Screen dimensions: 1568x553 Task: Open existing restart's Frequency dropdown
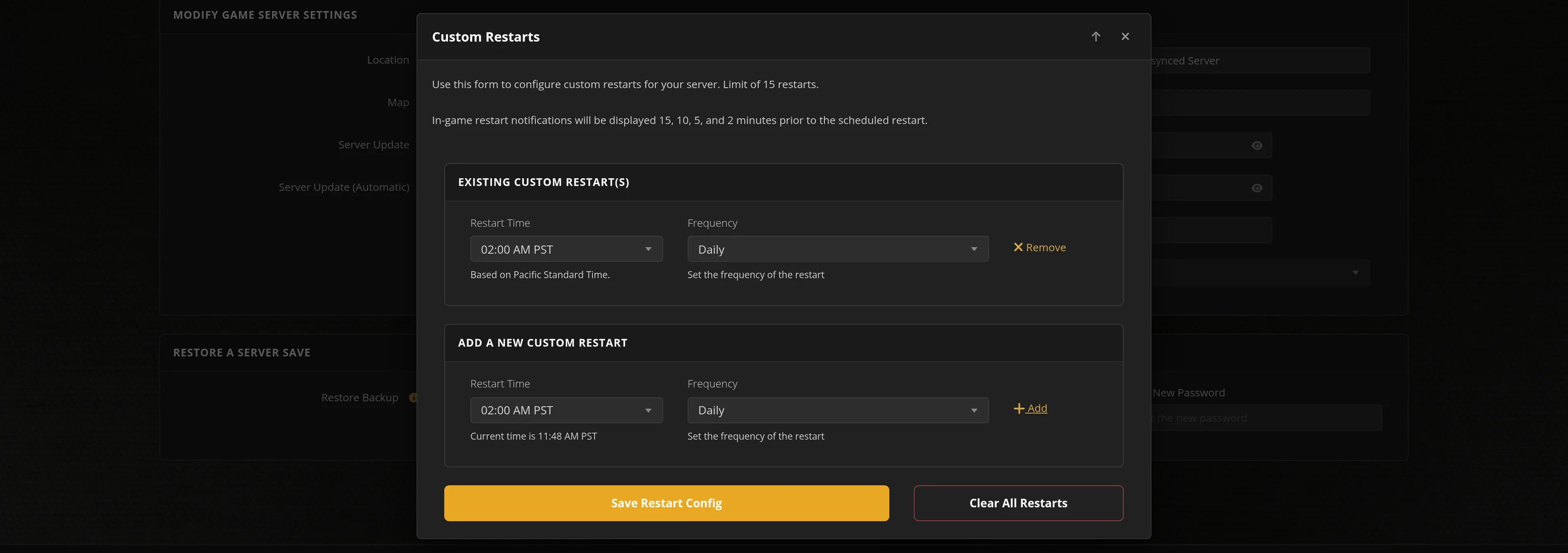[x=838, y=249]
